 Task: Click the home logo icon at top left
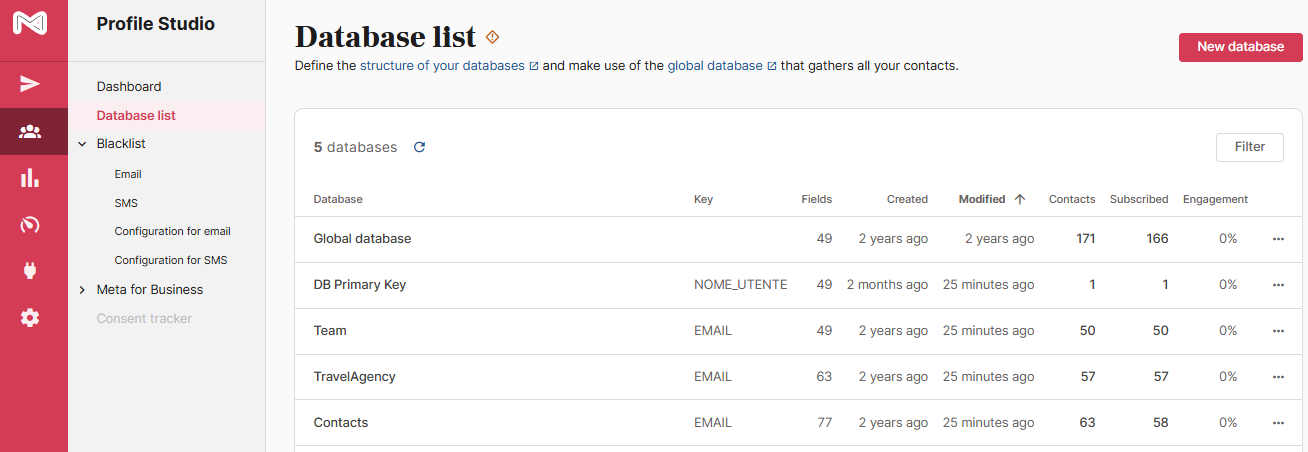click(30, 23)
